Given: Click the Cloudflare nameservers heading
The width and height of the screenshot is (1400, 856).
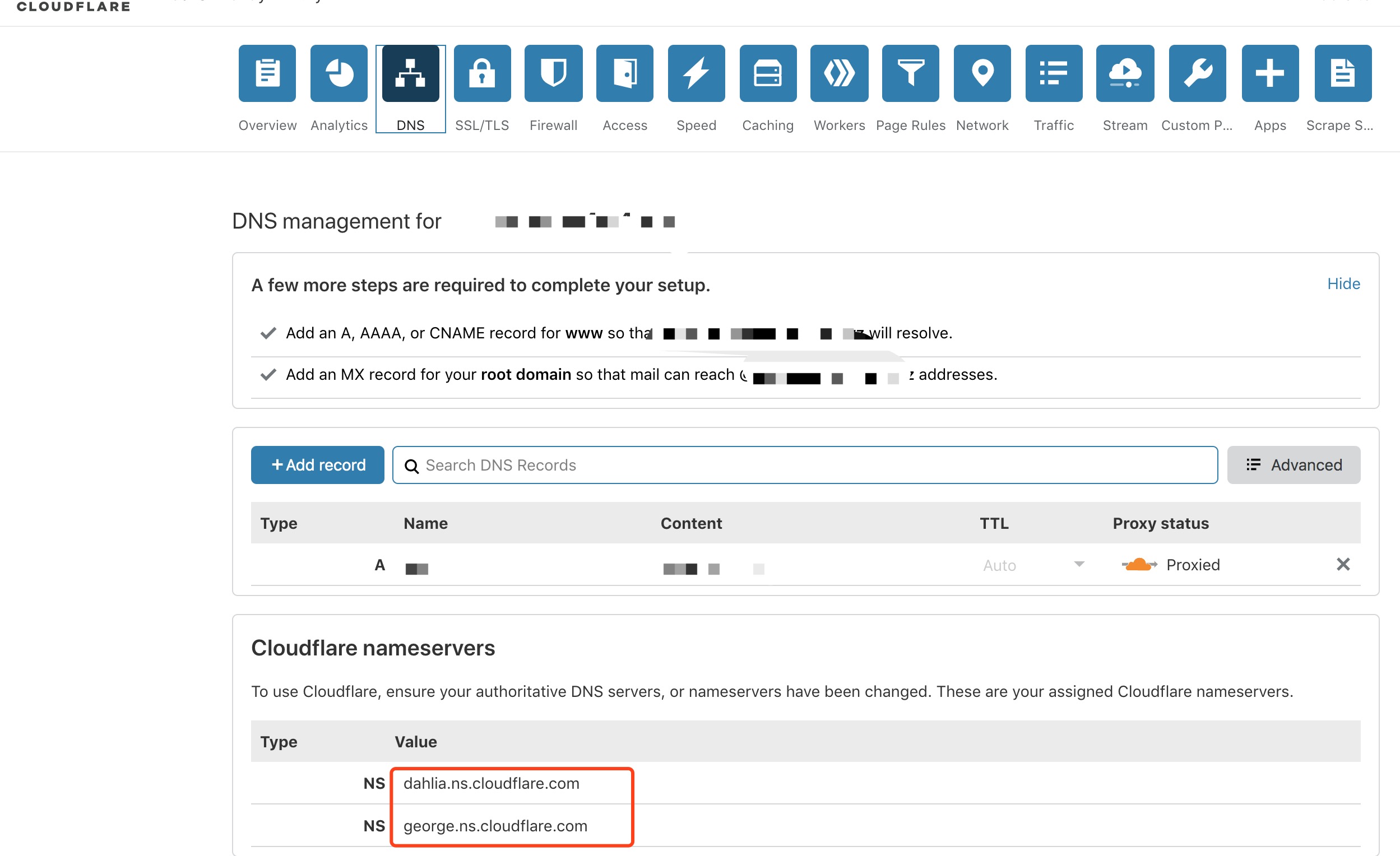Looking at the screenshot, I should point(373,648).
